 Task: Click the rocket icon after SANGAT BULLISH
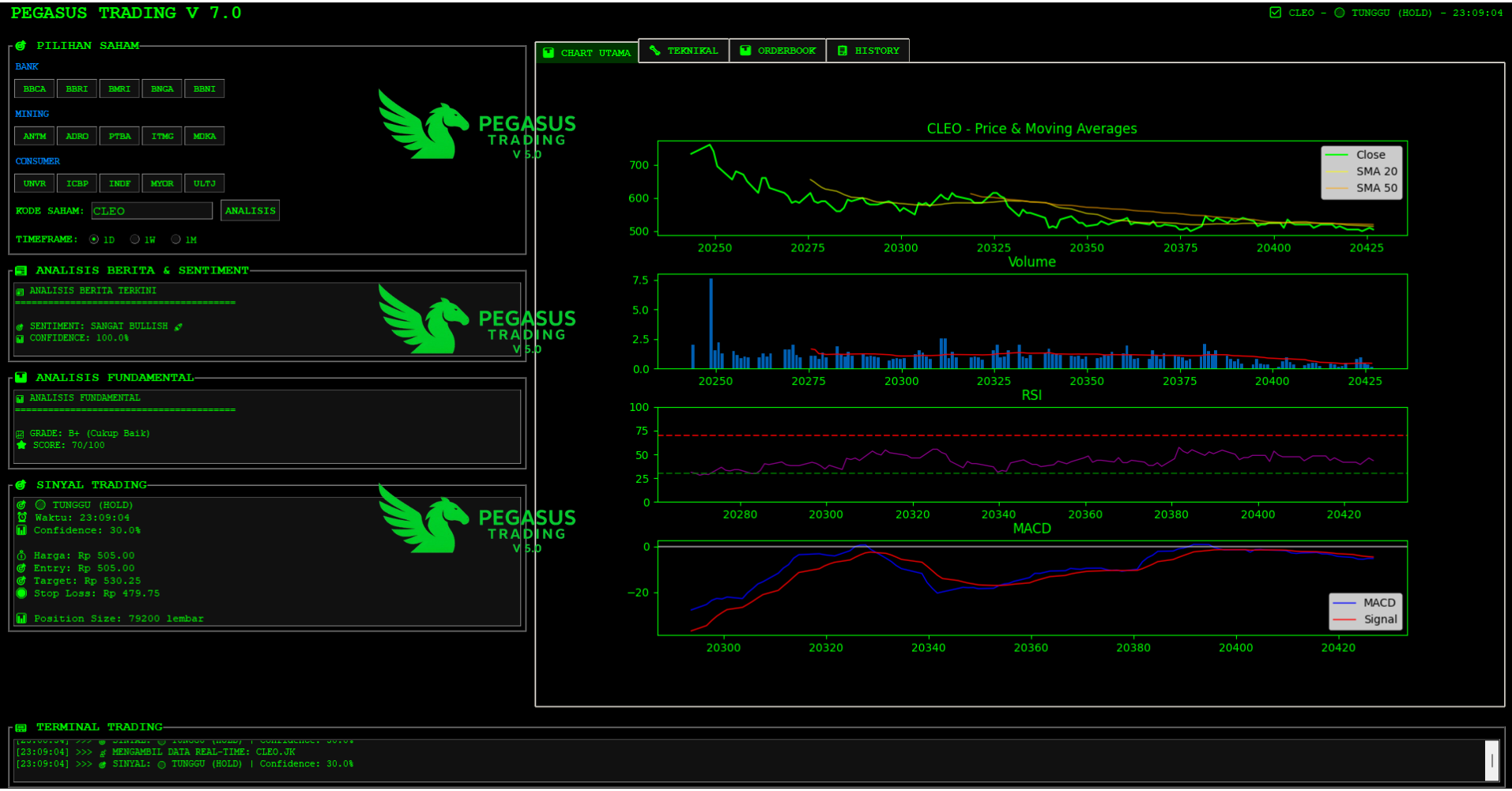[179, 326]
